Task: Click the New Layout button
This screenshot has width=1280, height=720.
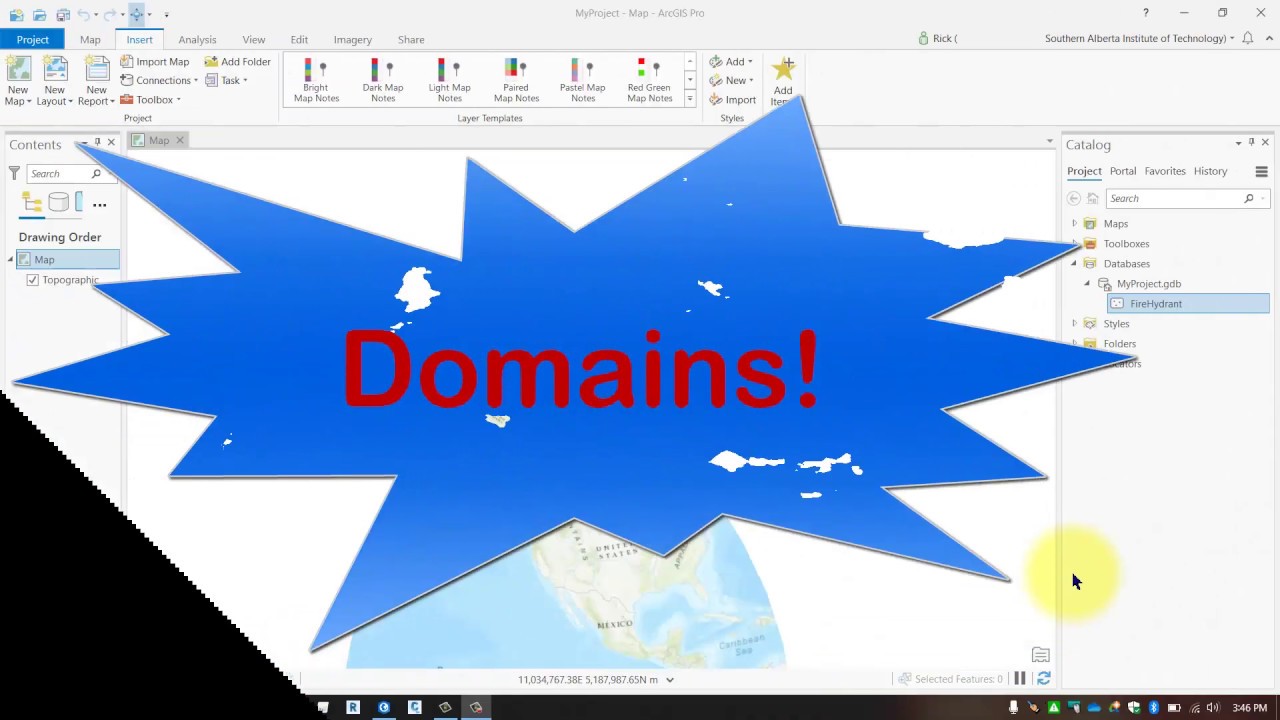Action: click(x=54, y=80)
